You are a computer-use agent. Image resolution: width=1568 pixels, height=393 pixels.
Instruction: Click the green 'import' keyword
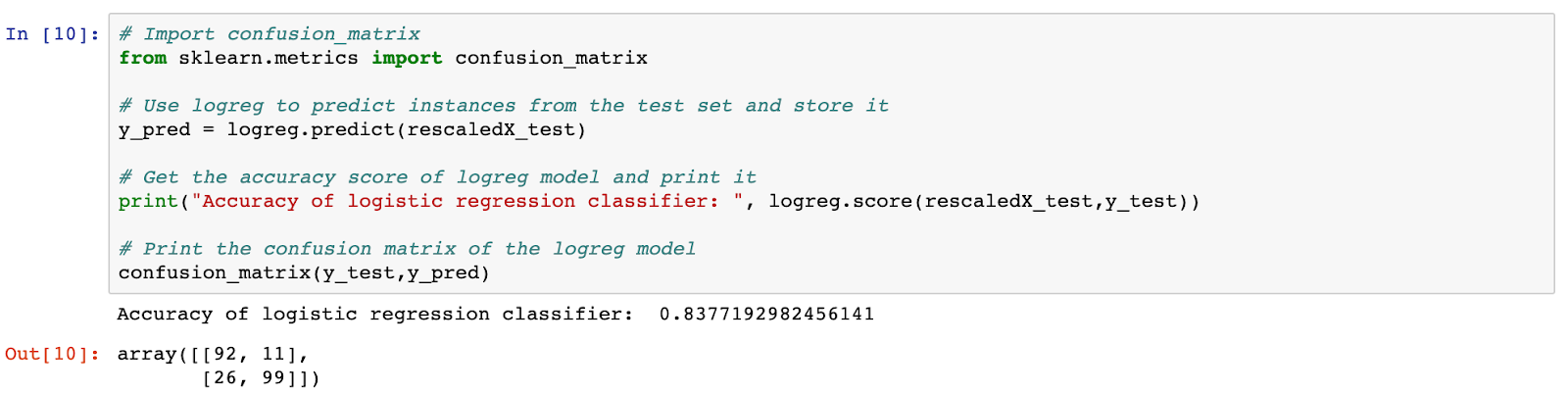(407, 58)
